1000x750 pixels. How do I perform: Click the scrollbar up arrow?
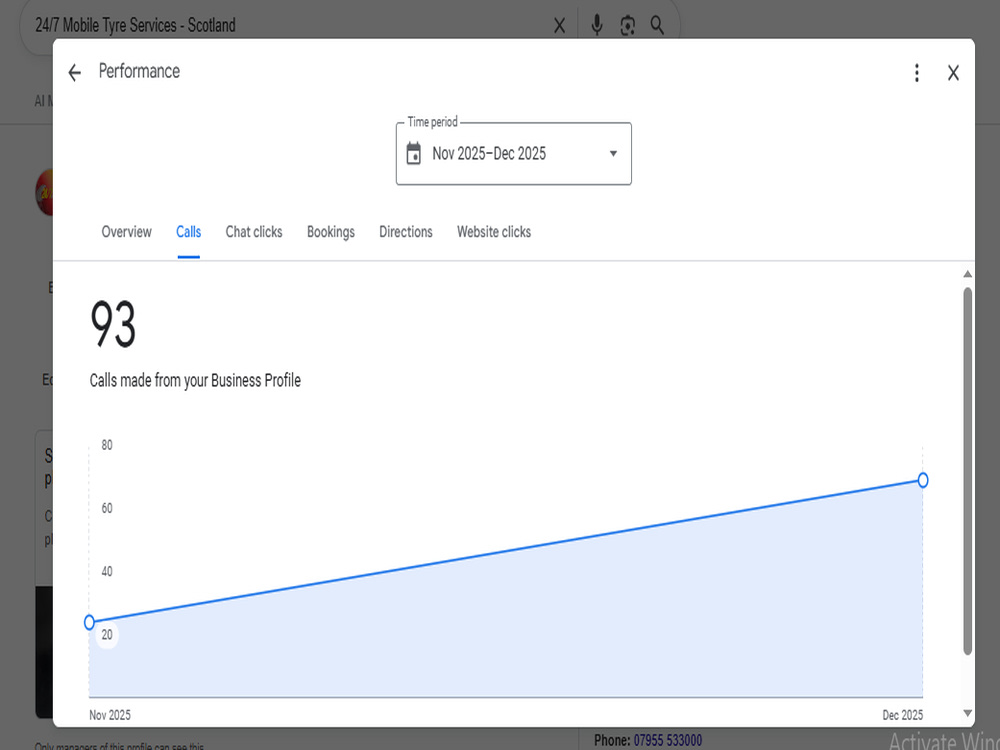(967, 274)
